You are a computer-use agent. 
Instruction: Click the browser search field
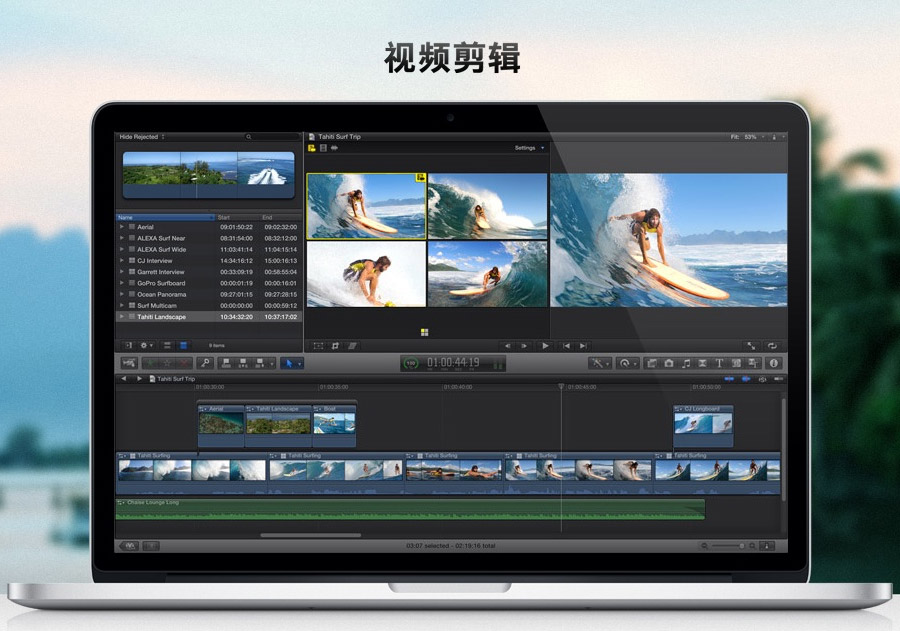click(x=271, y=137)
